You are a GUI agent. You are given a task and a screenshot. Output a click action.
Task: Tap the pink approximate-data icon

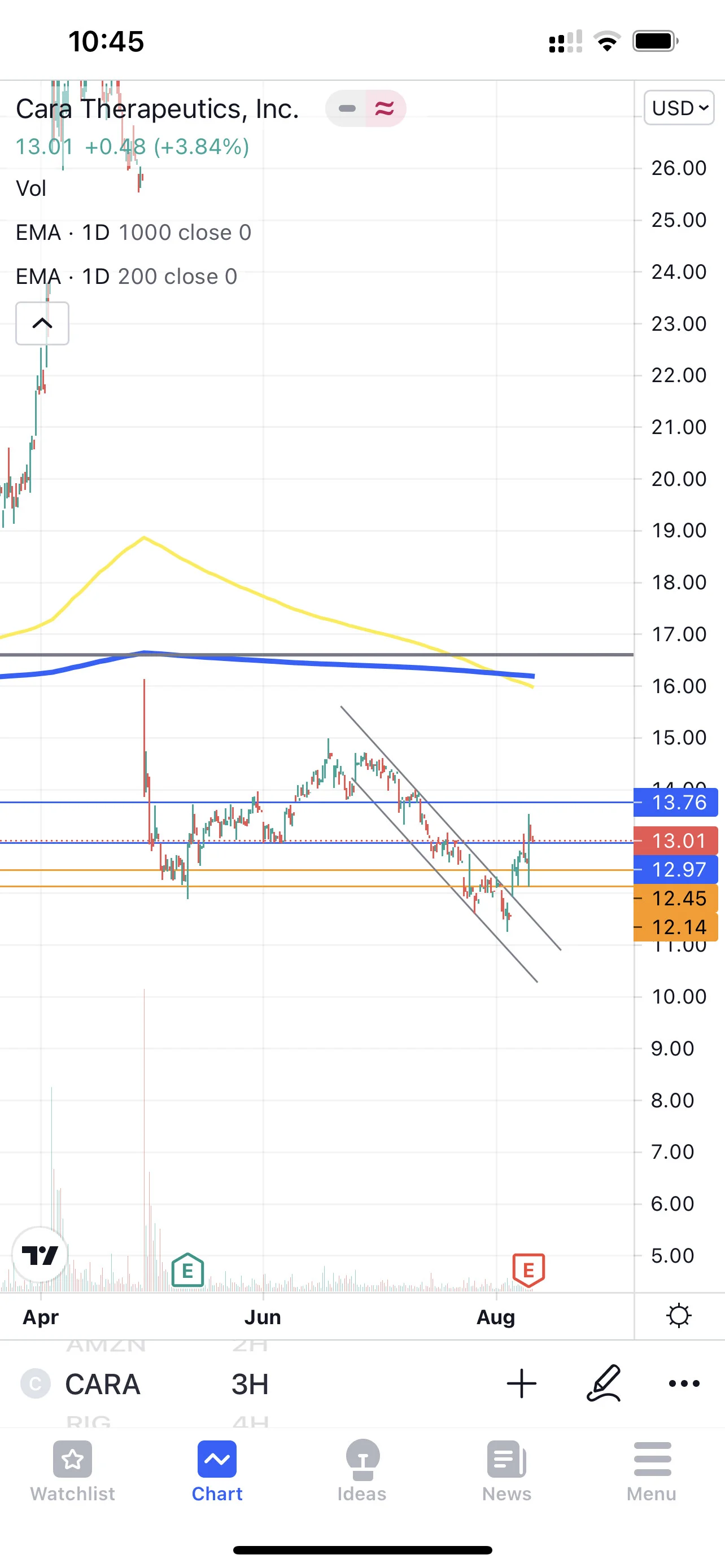coord(385,108)
